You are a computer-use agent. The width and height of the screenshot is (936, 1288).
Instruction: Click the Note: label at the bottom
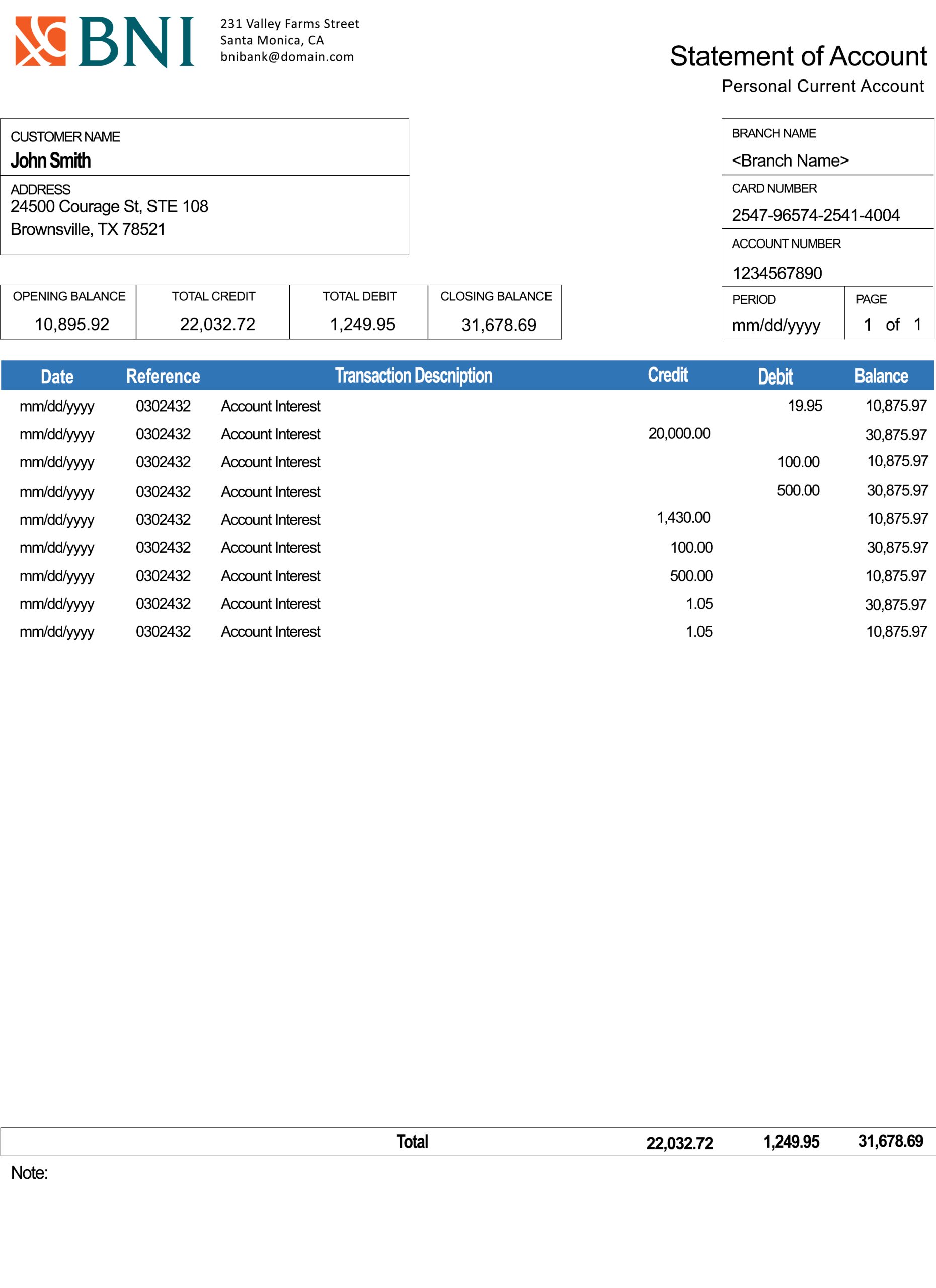(x=30, y=1173)
